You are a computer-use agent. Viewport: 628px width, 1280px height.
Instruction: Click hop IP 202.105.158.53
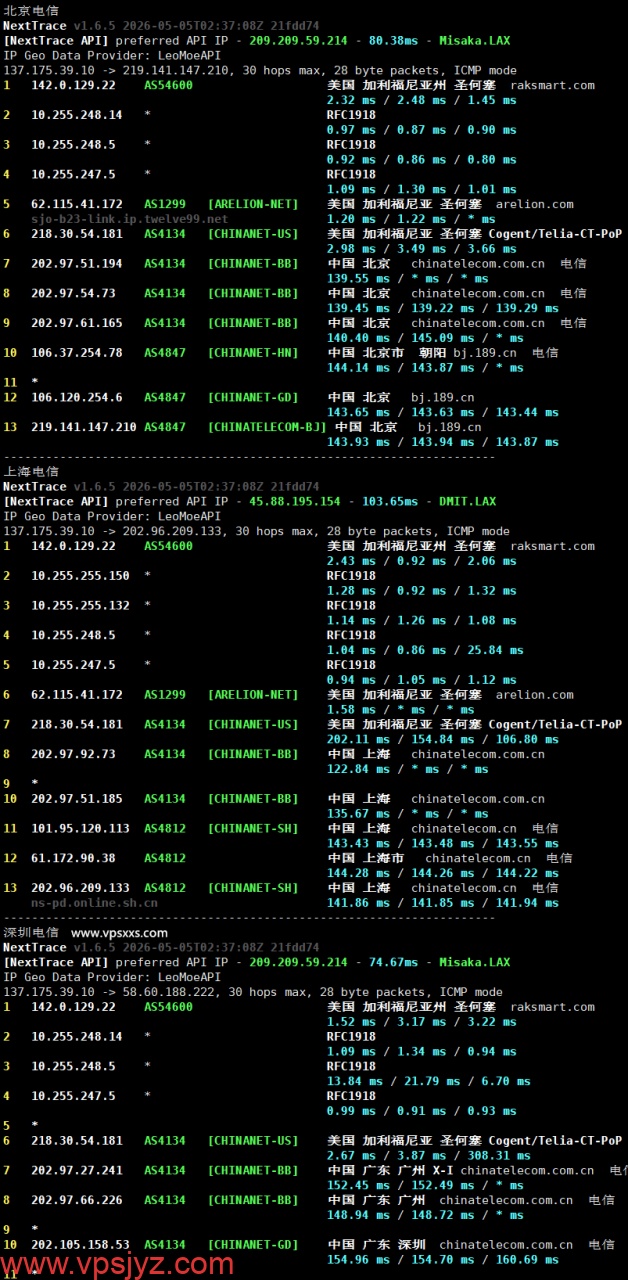point(80,1244)
